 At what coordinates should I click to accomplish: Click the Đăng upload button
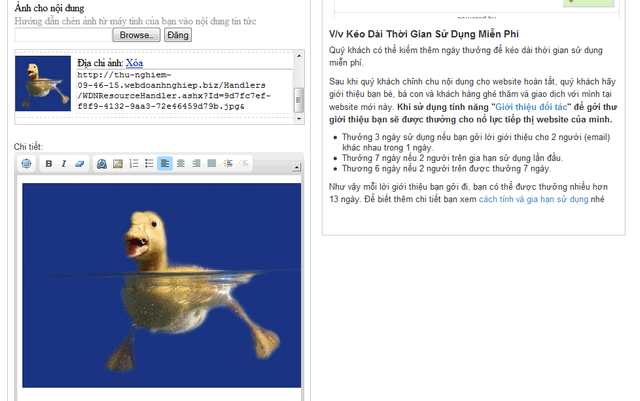pos(178,35)
